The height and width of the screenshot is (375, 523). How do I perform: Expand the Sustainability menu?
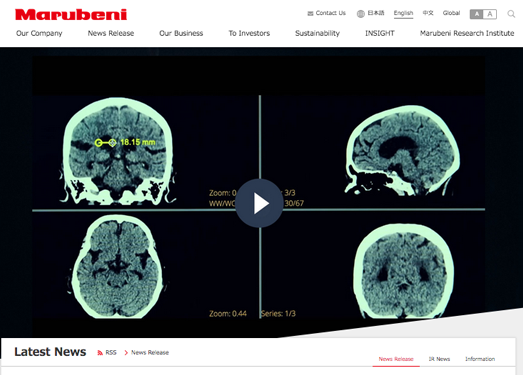[x=317, y=33]
